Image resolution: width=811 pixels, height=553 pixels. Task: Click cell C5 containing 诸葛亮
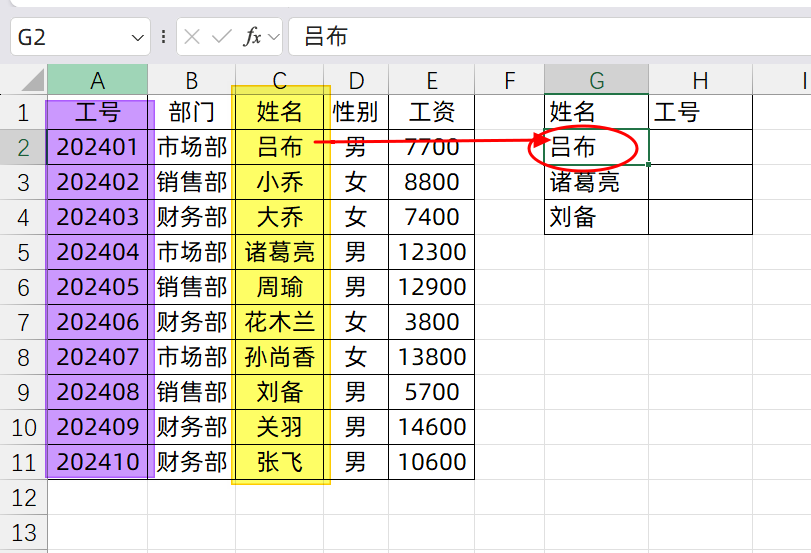pyautogui.click(x=279, y=252)
